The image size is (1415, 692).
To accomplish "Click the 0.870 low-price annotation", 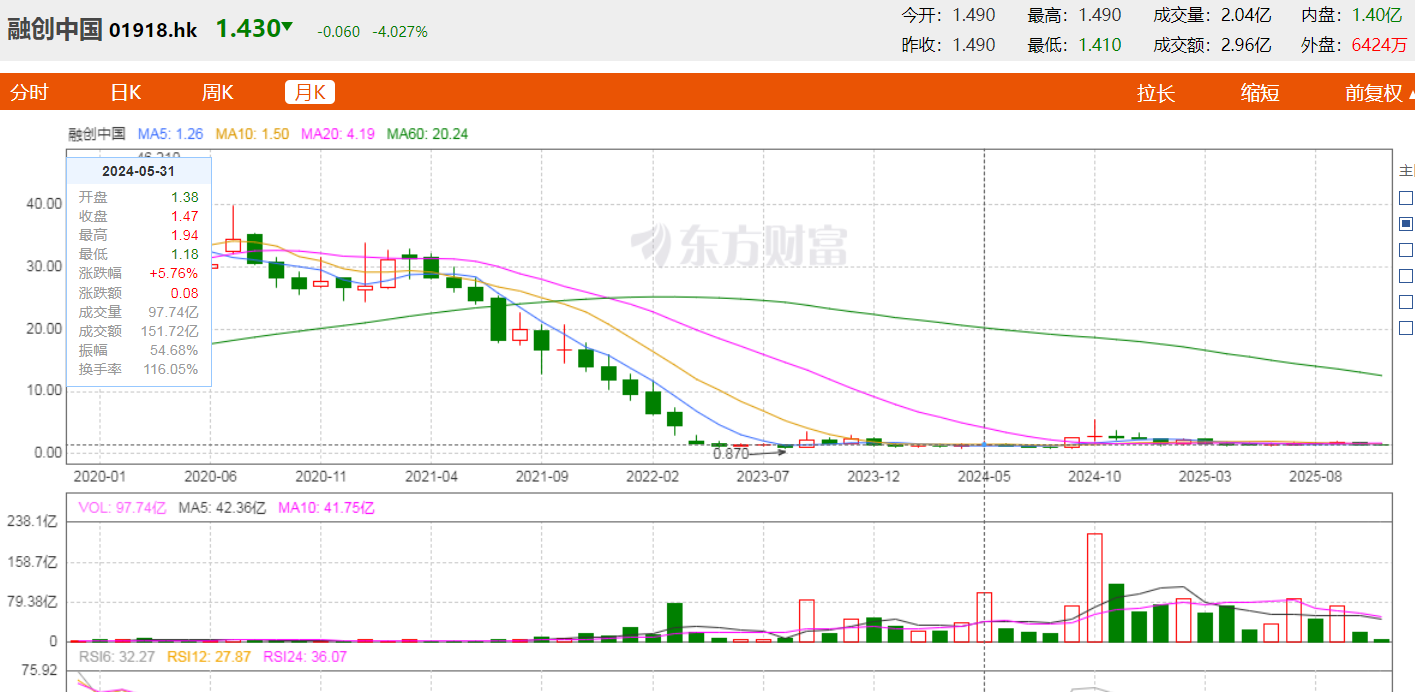I will pos(731,453).
